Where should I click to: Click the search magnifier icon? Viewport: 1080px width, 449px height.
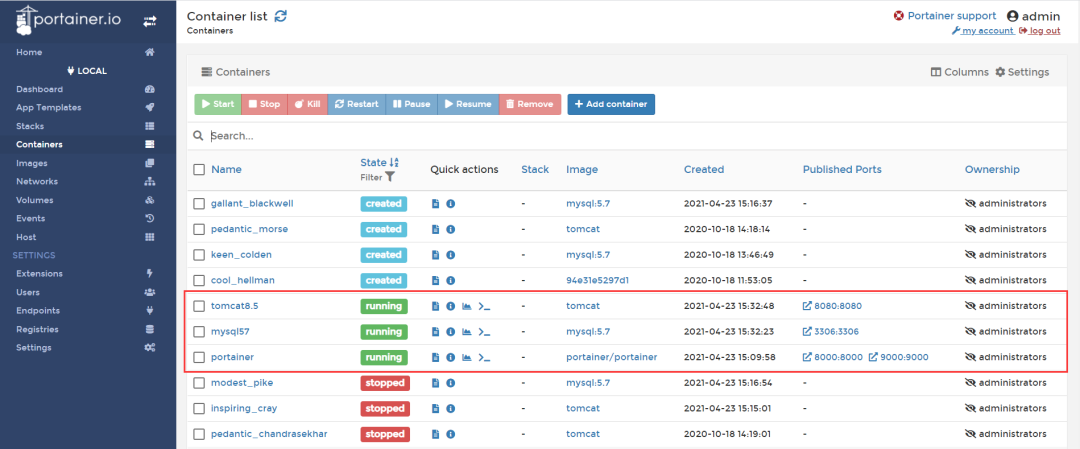pos(198,136)
